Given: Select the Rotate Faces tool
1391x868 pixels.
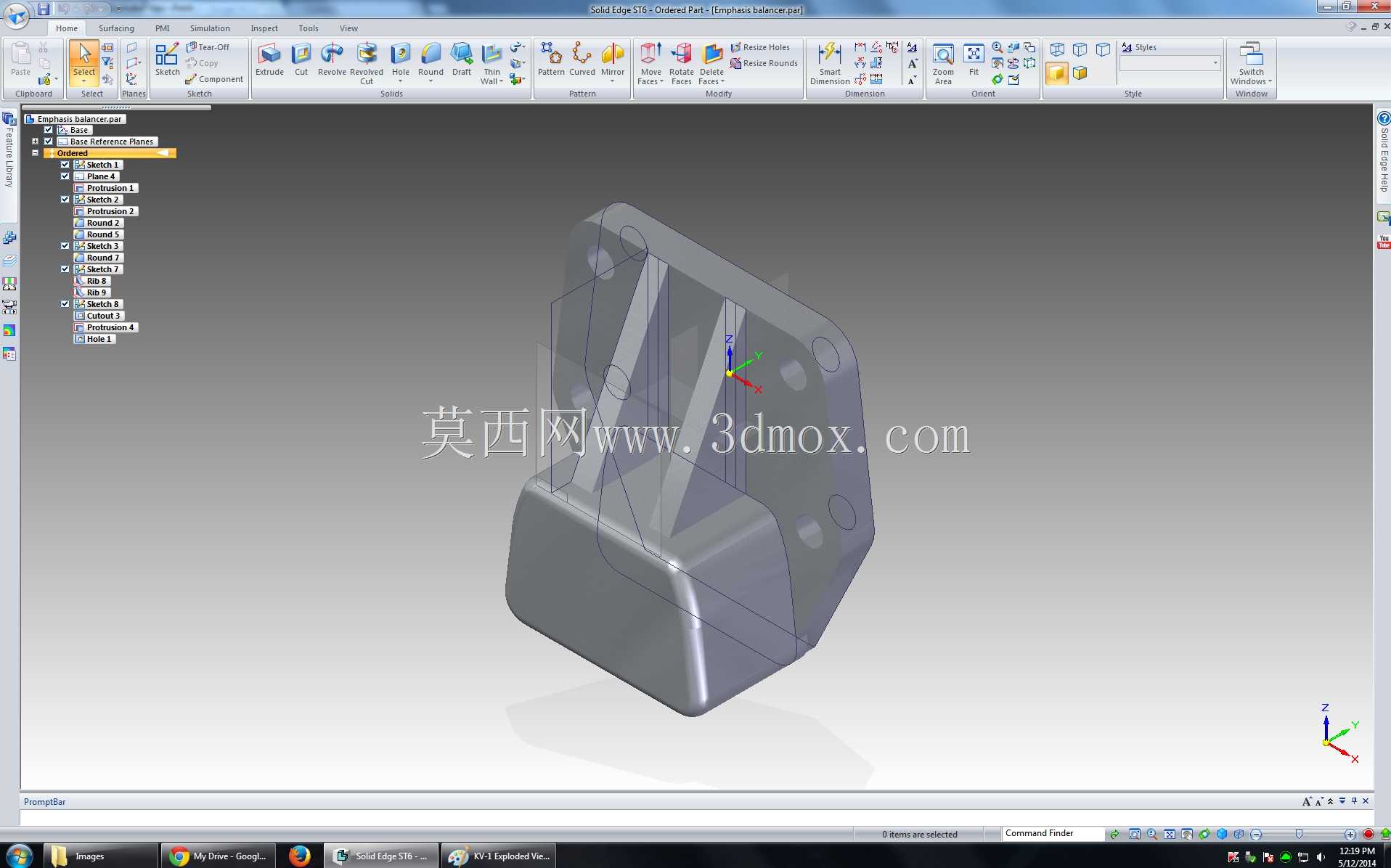Looking at the screenshot, I should pyautogui.click(x=681, y=63).
